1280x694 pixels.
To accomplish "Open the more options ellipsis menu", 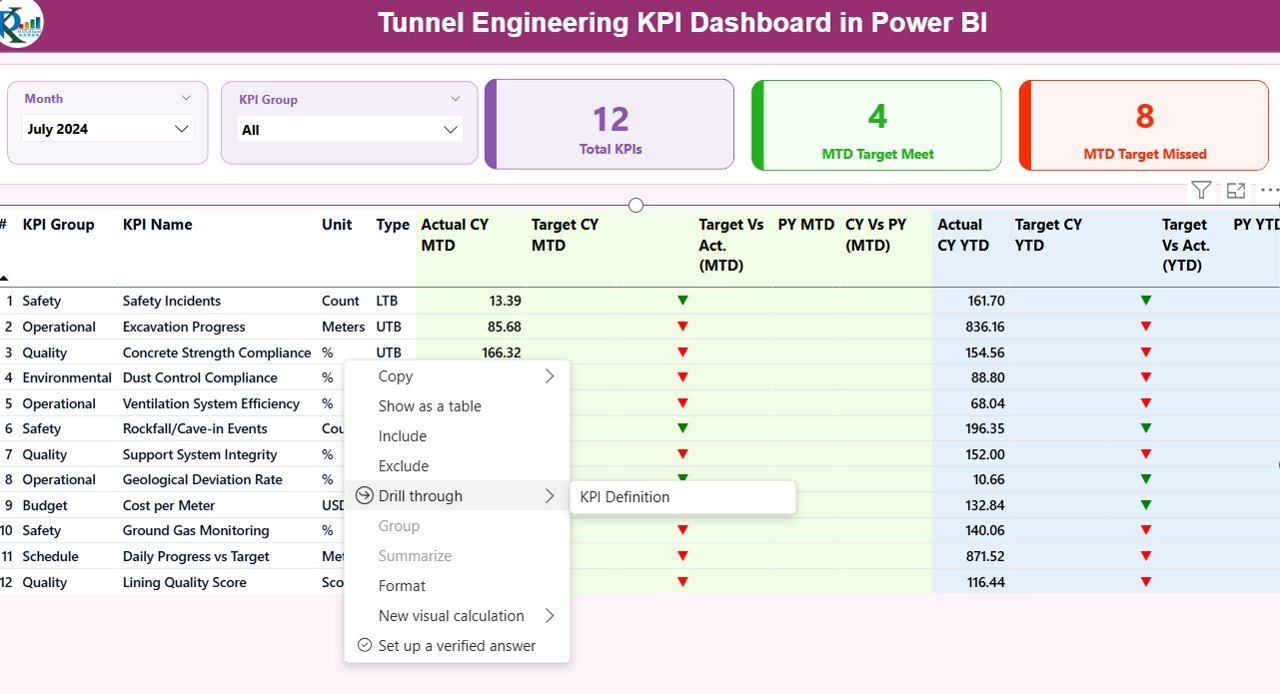I will tap(1269, 190).
